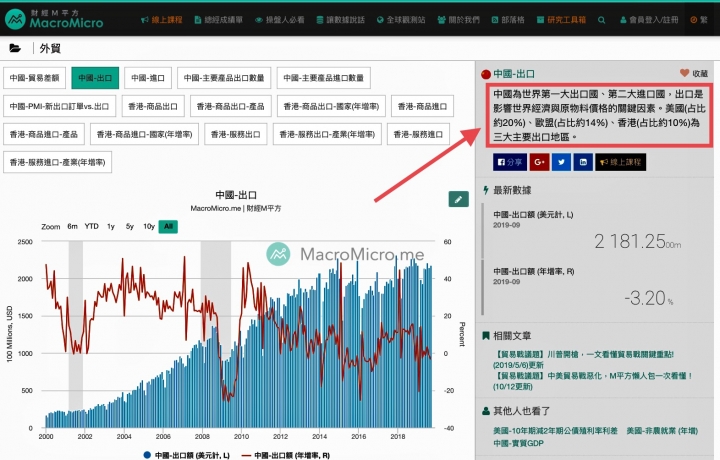Click the MacroMicro.me | 財經M平方 chart subtitle
Viewport: 720px width, 460px height.
click(236, 208)
